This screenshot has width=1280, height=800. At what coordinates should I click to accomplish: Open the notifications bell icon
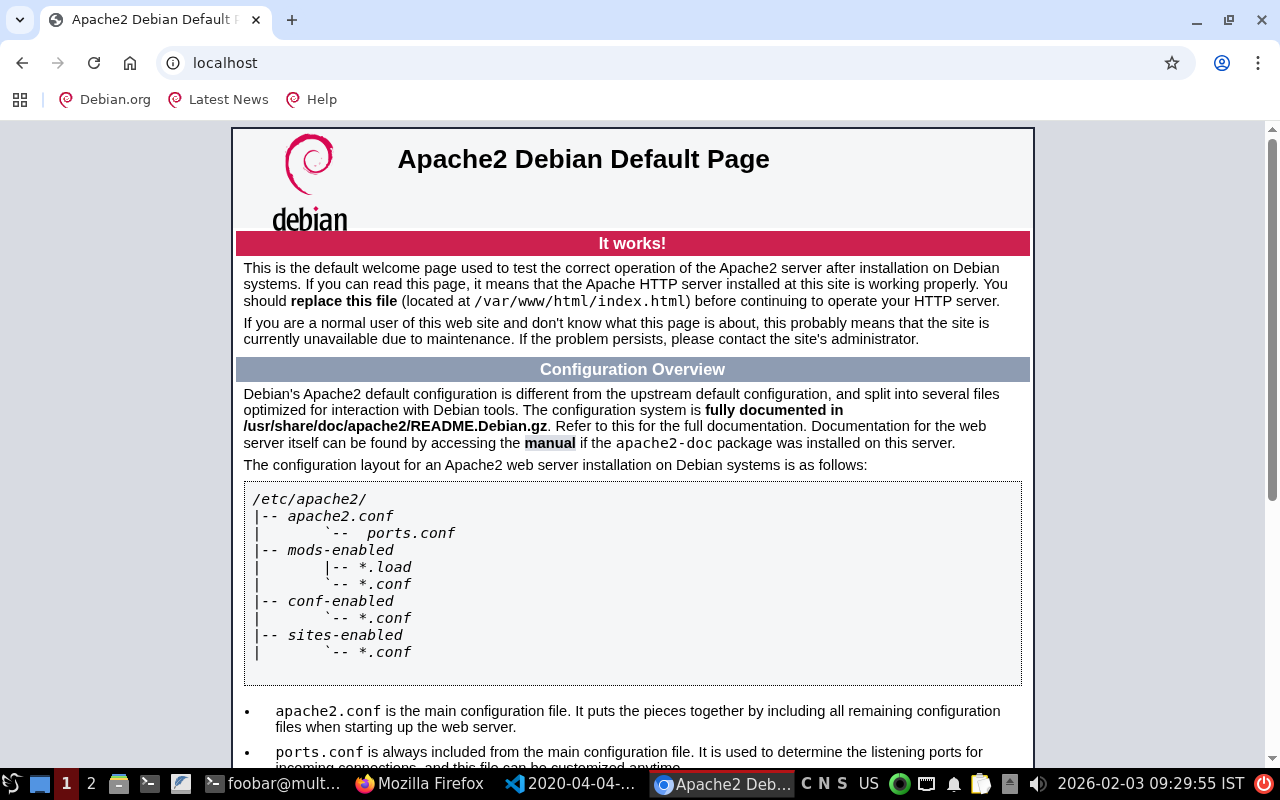[954, 784]
